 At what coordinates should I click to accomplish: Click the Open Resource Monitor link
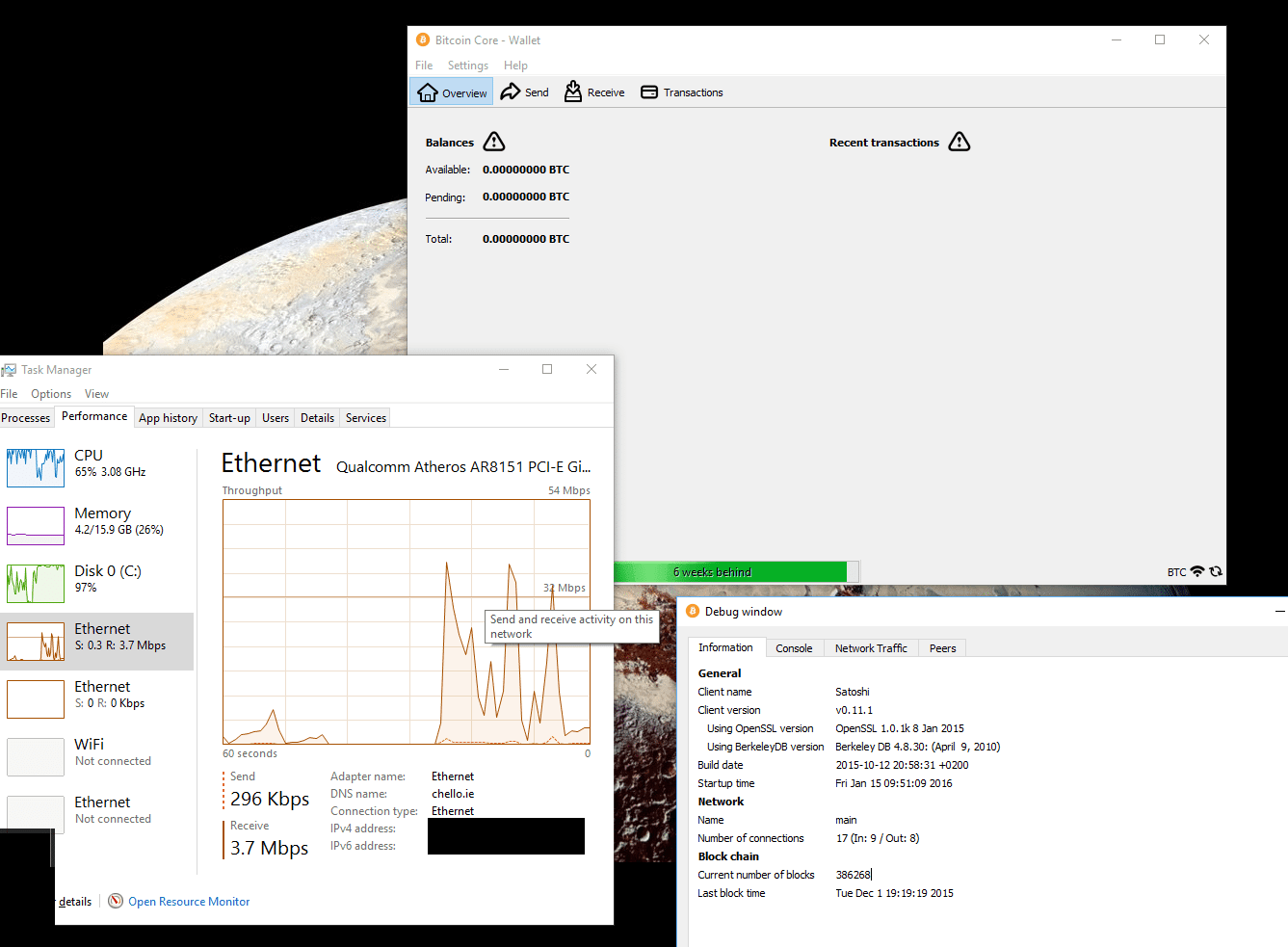(189, 902)
